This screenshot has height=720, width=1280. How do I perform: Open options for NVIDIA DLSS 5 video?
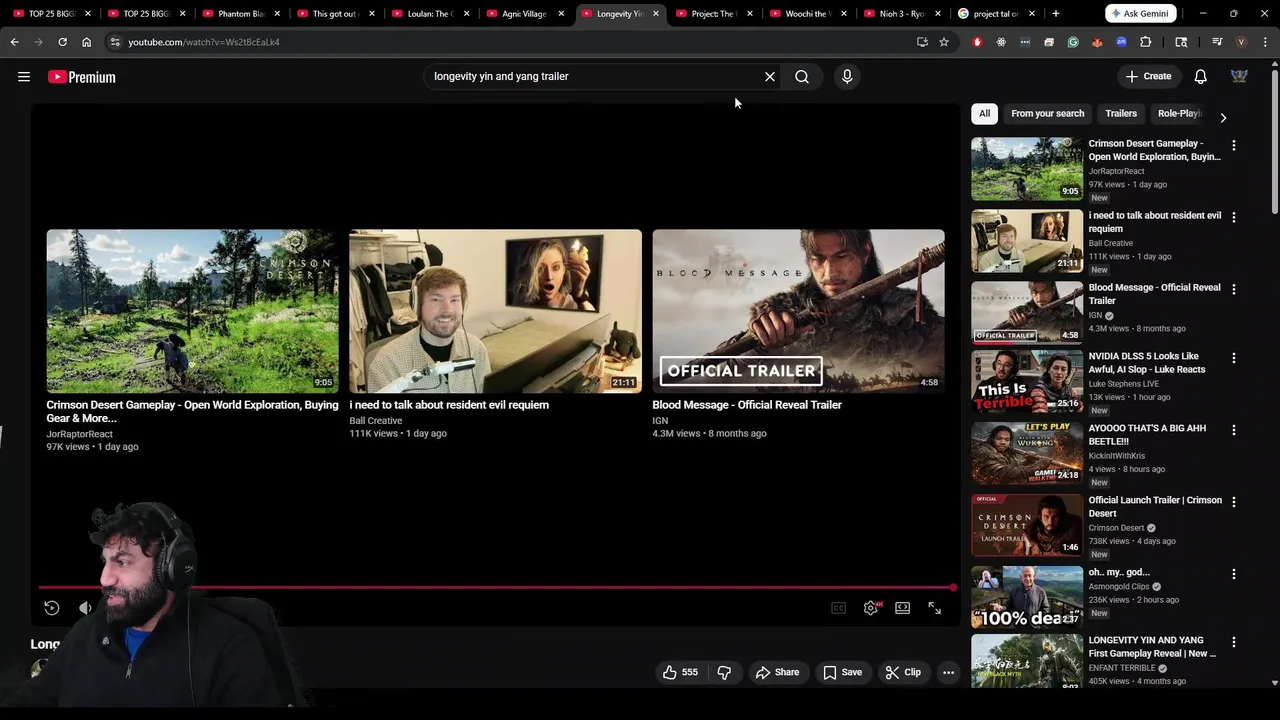[1234, 358]
